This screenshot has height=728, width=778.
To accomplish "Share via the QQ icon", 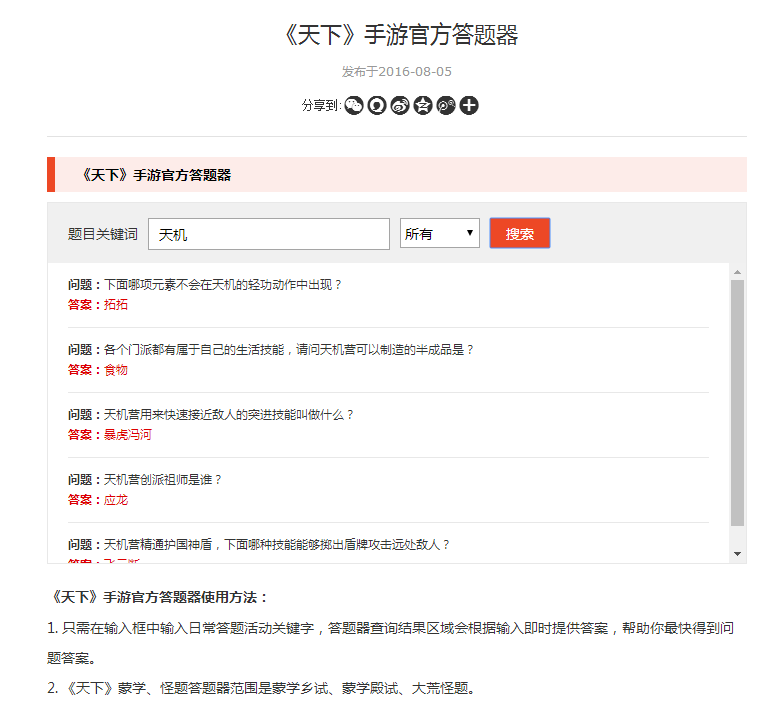I will [x=377, y=105].
